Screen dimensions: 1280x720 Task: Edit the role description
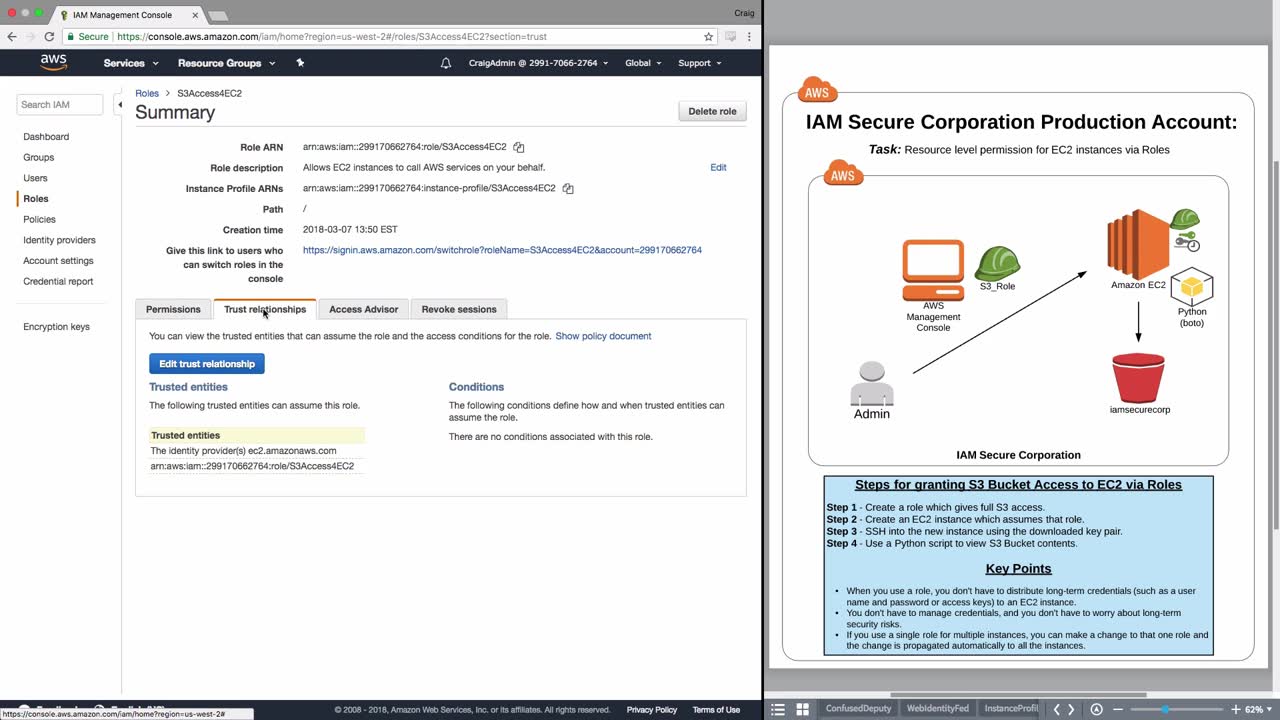(x=718, y=168)
